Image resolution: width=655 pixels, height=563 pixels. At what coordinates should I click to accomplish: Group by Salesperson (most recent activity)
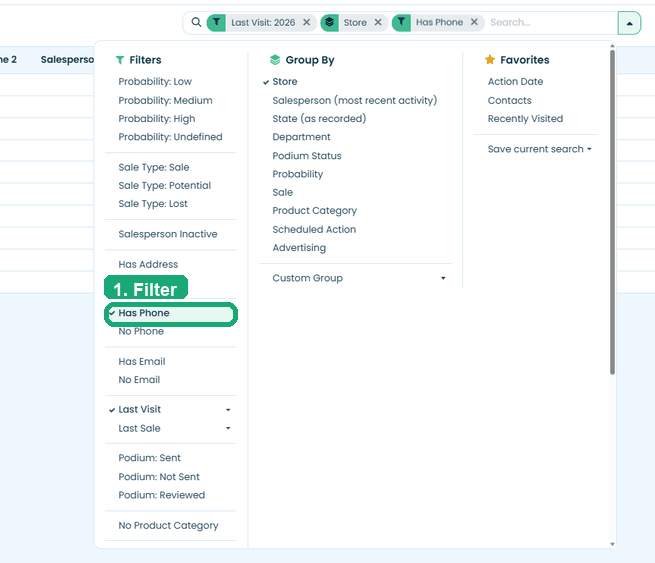click(355, 100)
